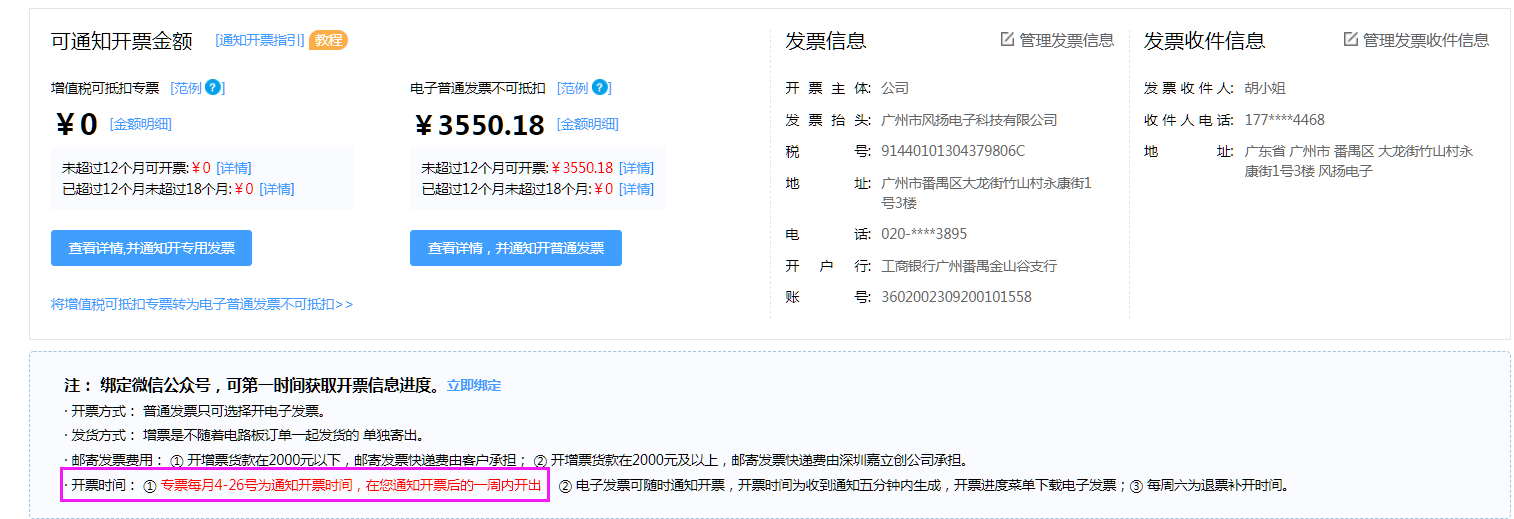Click 将增值税可抵扣专票转为电子普通发票不可抵扣 link

click(x=202, y=304)
